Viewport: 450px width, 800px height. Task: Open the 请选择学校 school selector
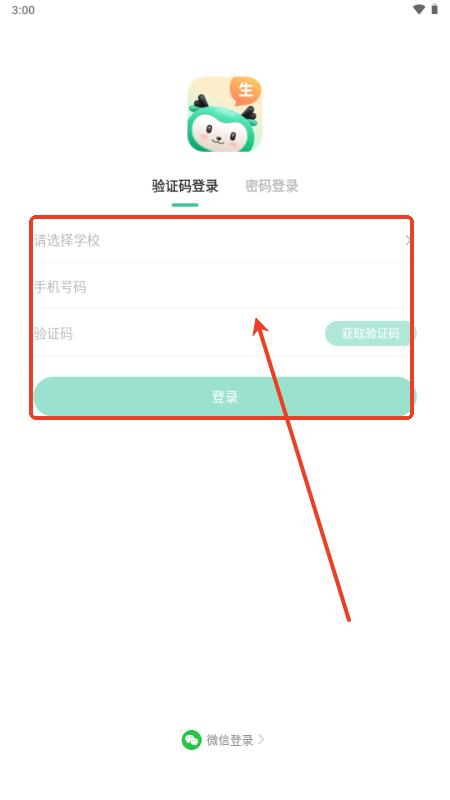tap(225, 240)
